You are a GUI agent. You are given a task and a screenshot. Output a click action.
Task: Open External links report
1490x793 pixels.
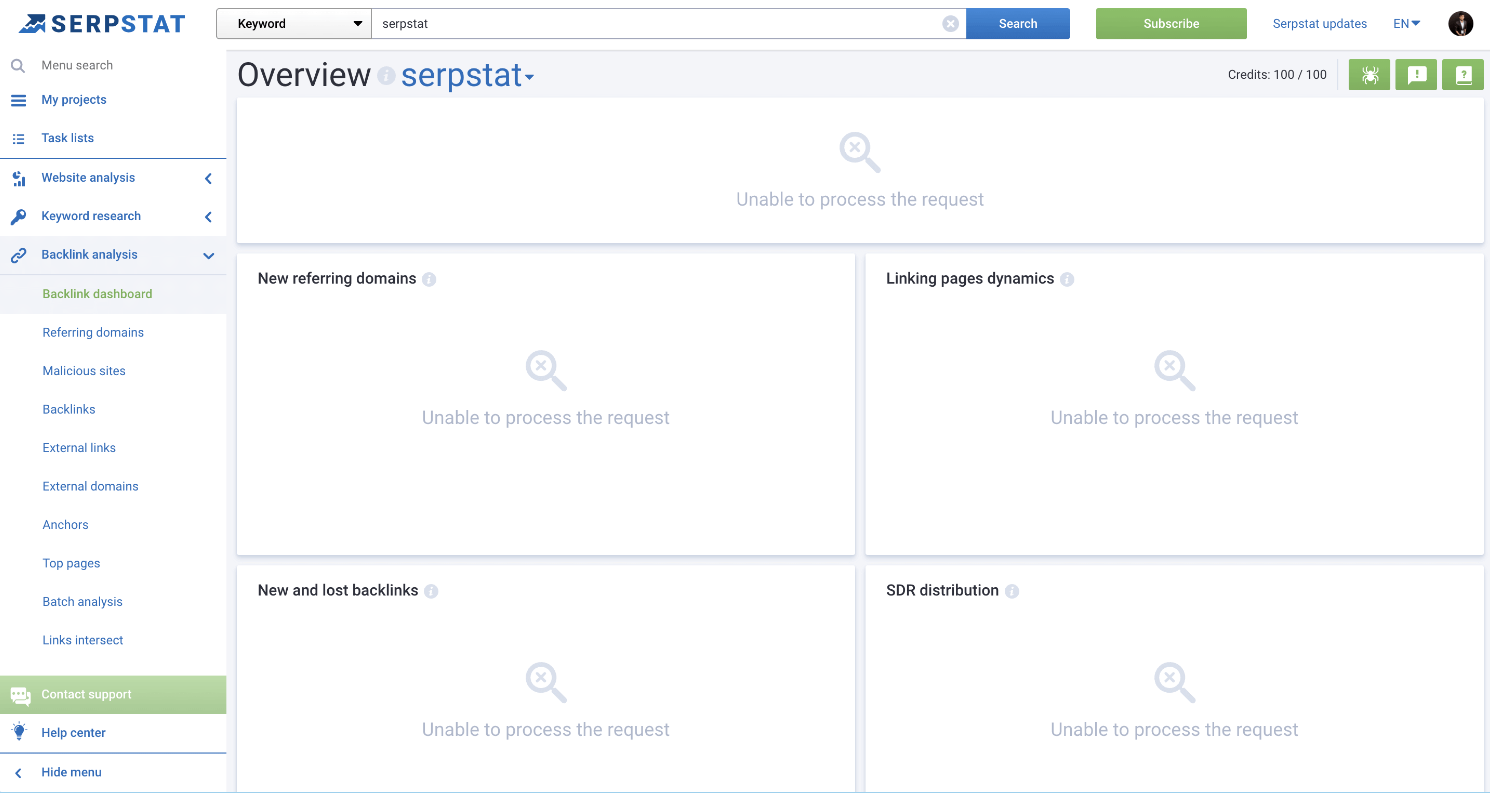[x=79, y=448]
